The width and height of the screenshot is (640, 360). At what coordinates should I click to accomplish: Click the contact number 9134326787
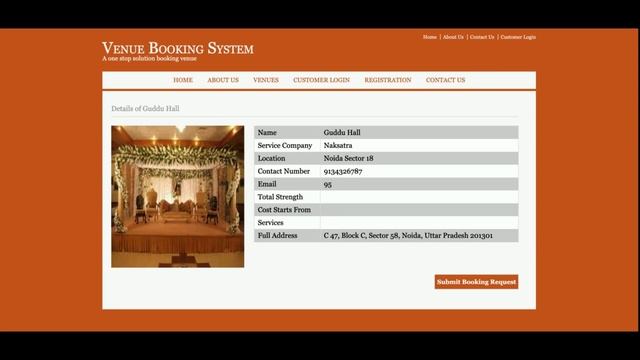[343, 171]
